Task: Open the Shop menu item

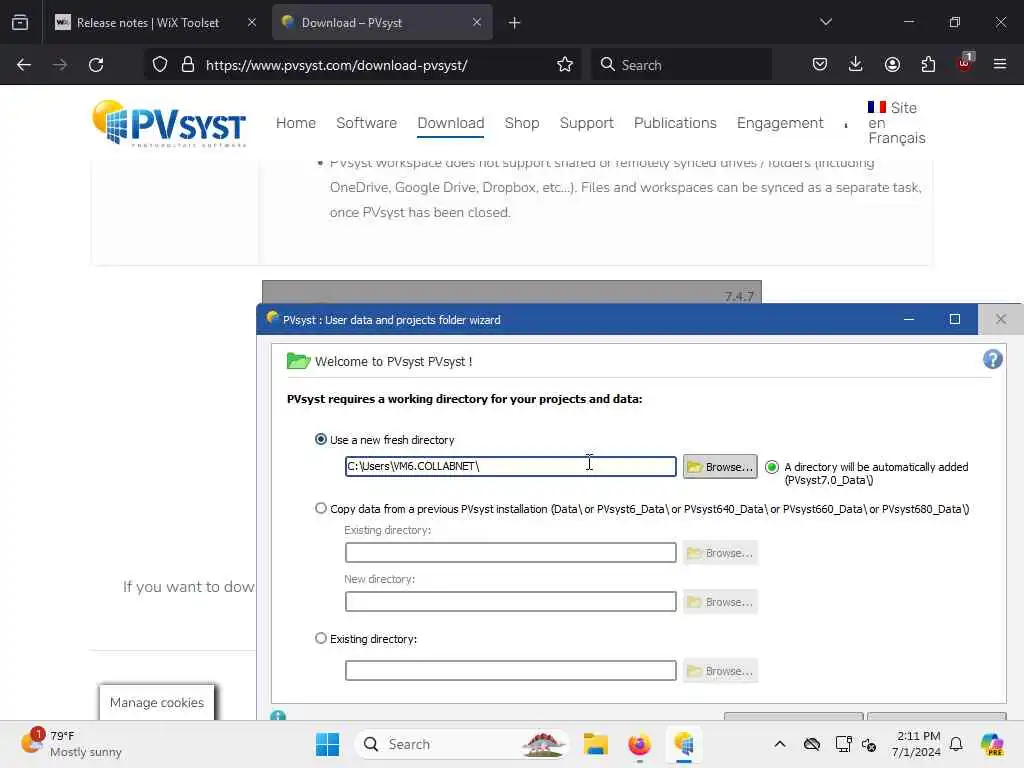Action: (522, 123)
